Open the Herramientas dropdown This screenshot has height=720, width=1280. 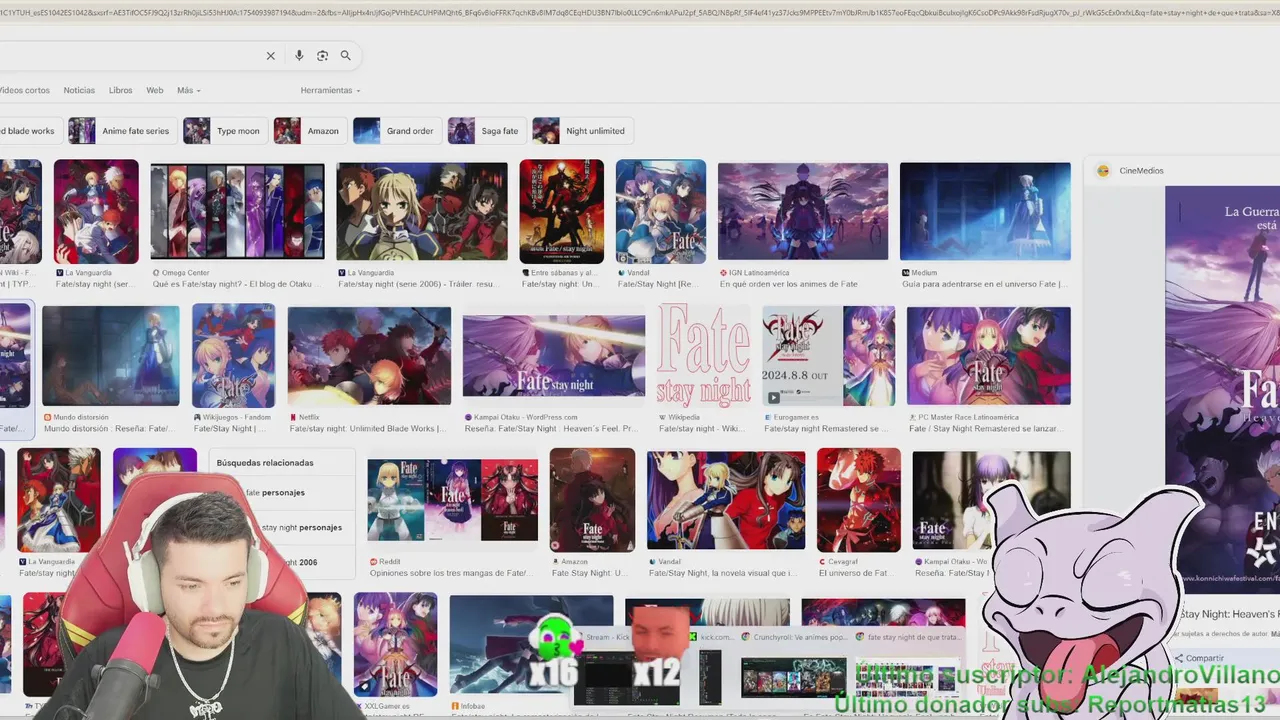[330, 90]
